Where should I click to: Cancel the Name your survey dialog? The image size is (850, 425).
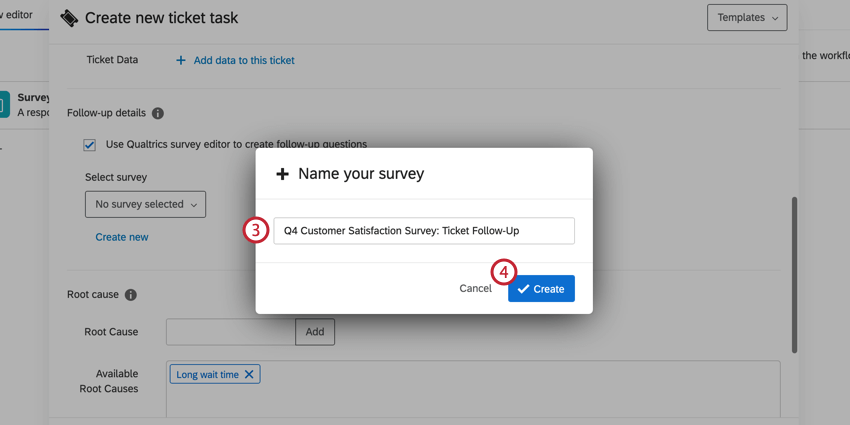475,289
